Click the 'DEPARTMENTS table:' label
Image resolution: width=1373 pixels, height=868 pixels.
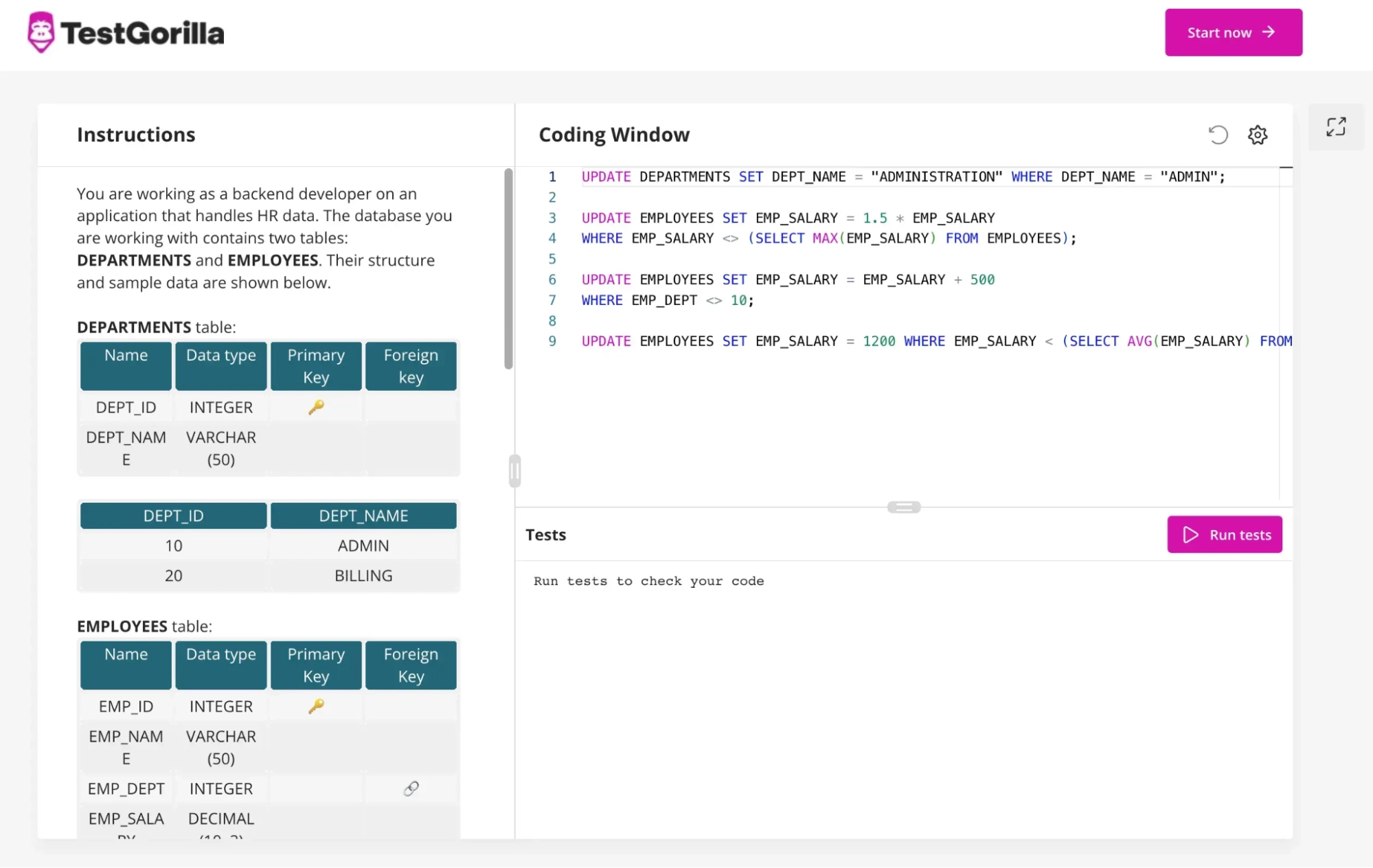[156, 328]
